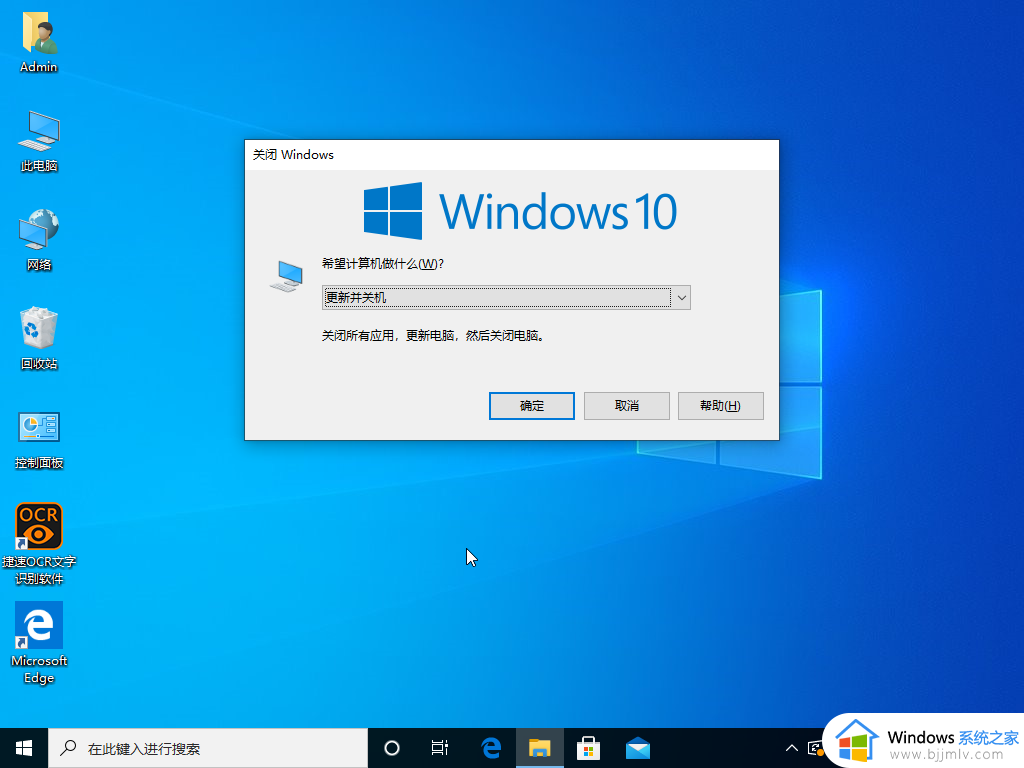Click the 关闭所有应用，更新电脑 description text
Image resolution: width=1024 pixels, height=768 pixels.
click(x=433, y=336)
